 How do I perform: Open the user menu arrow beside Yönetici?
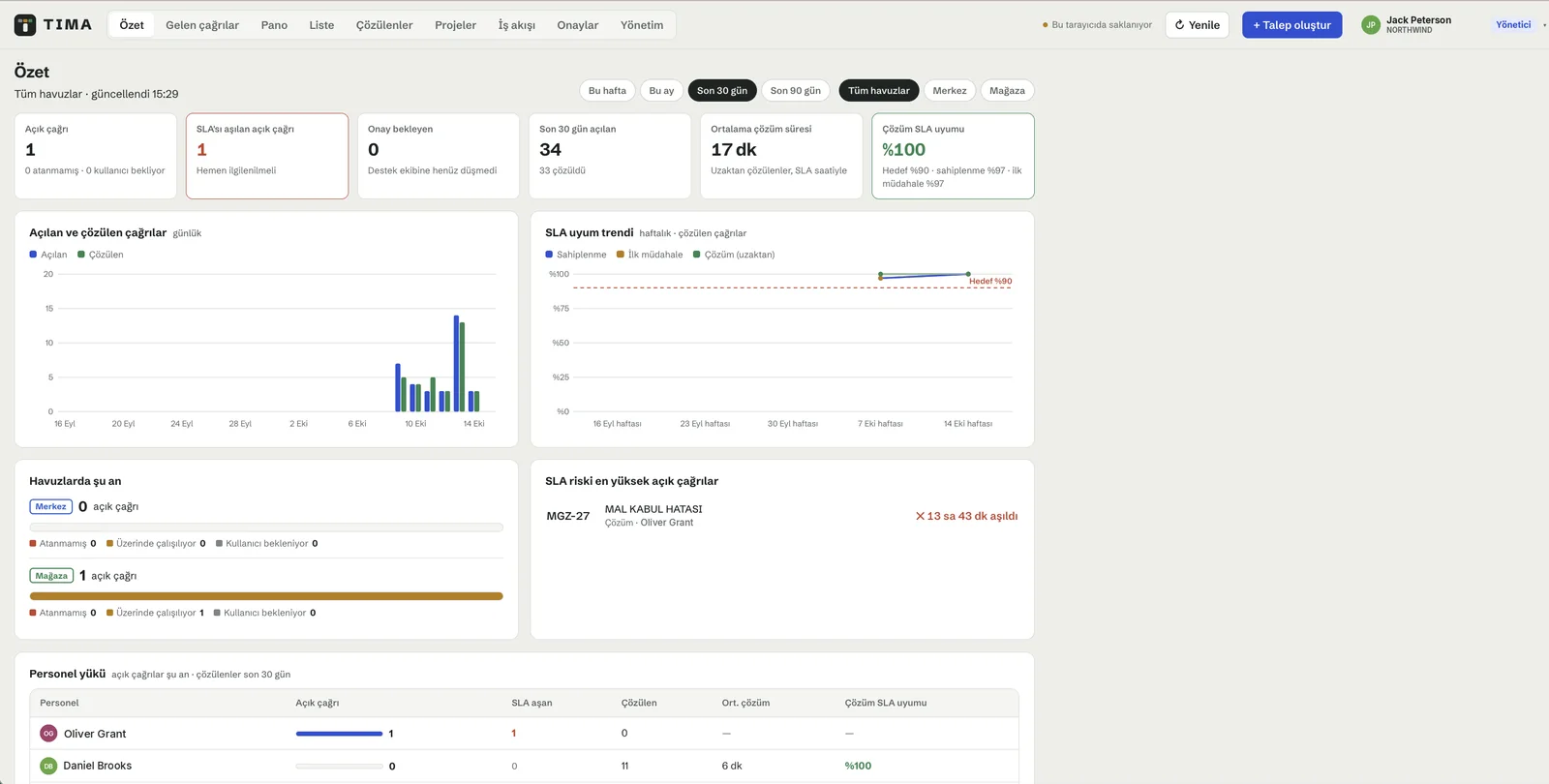tap(1544, 25)
